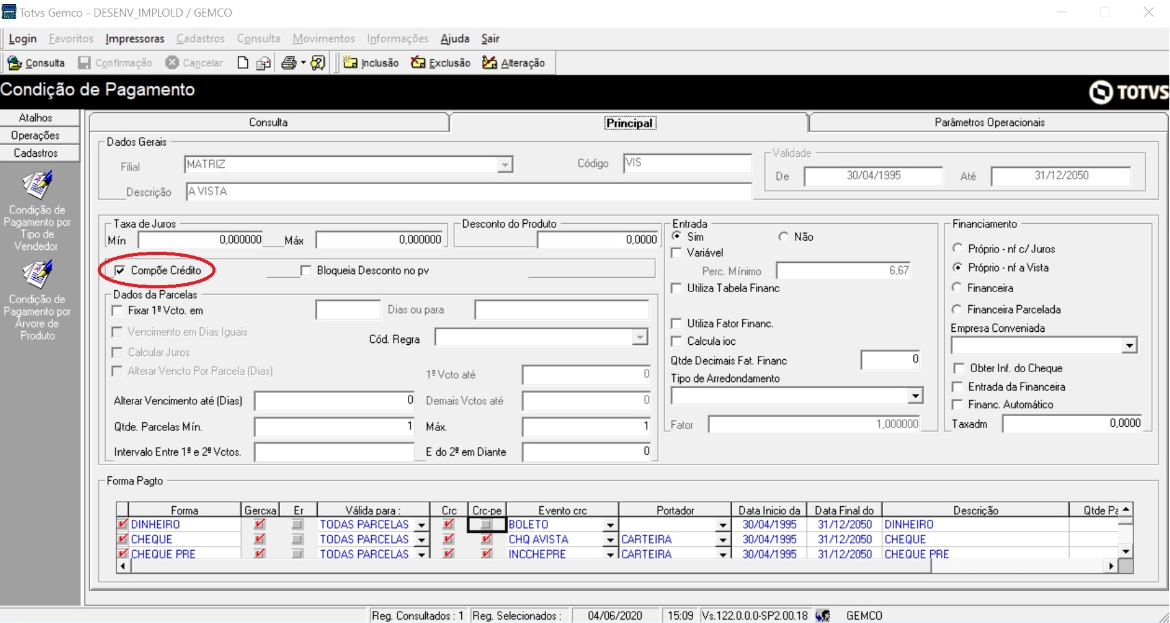Click the Descrição field containing A VISTA
Image resolution: width=1170 pixels, height=623 pixels.
click(x=468, y=192)
